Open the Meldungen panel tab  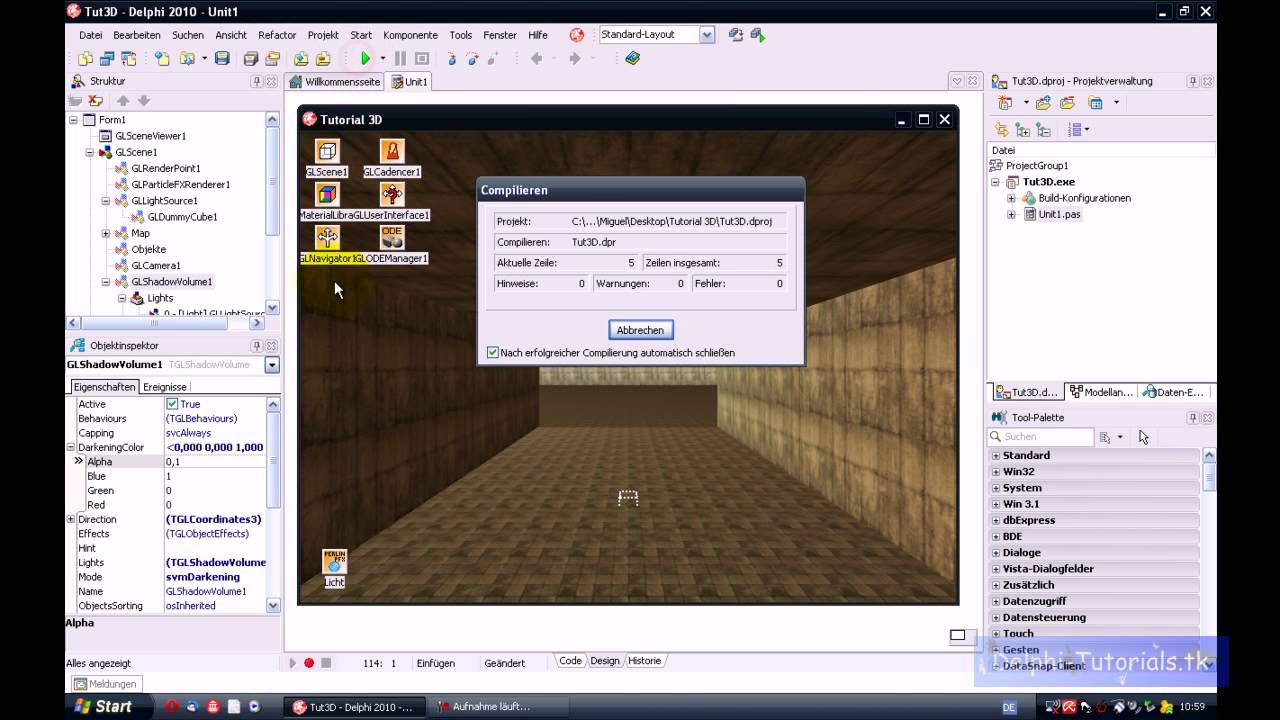[105, 684]
